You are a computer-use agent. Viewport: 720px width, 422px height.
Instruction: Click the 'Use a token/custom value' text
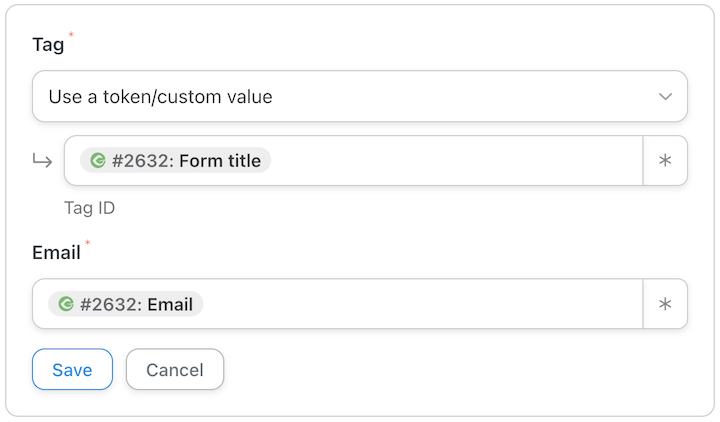[160, 97]
